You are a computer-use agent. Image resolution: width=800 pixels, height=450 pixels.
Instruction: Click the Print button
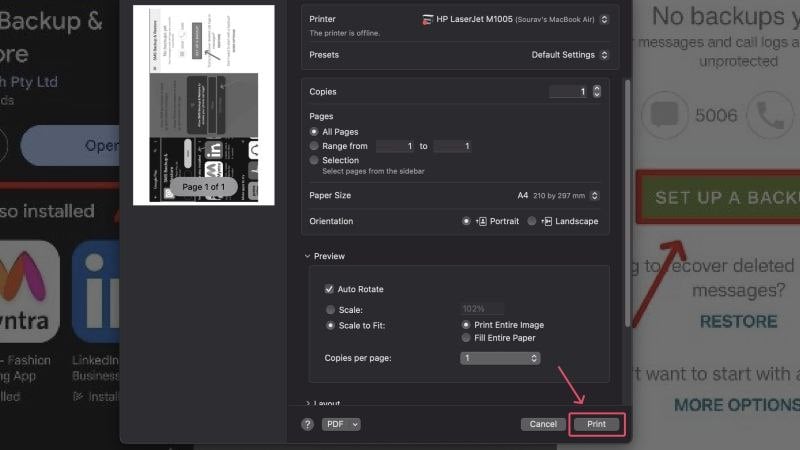point(597,424)
